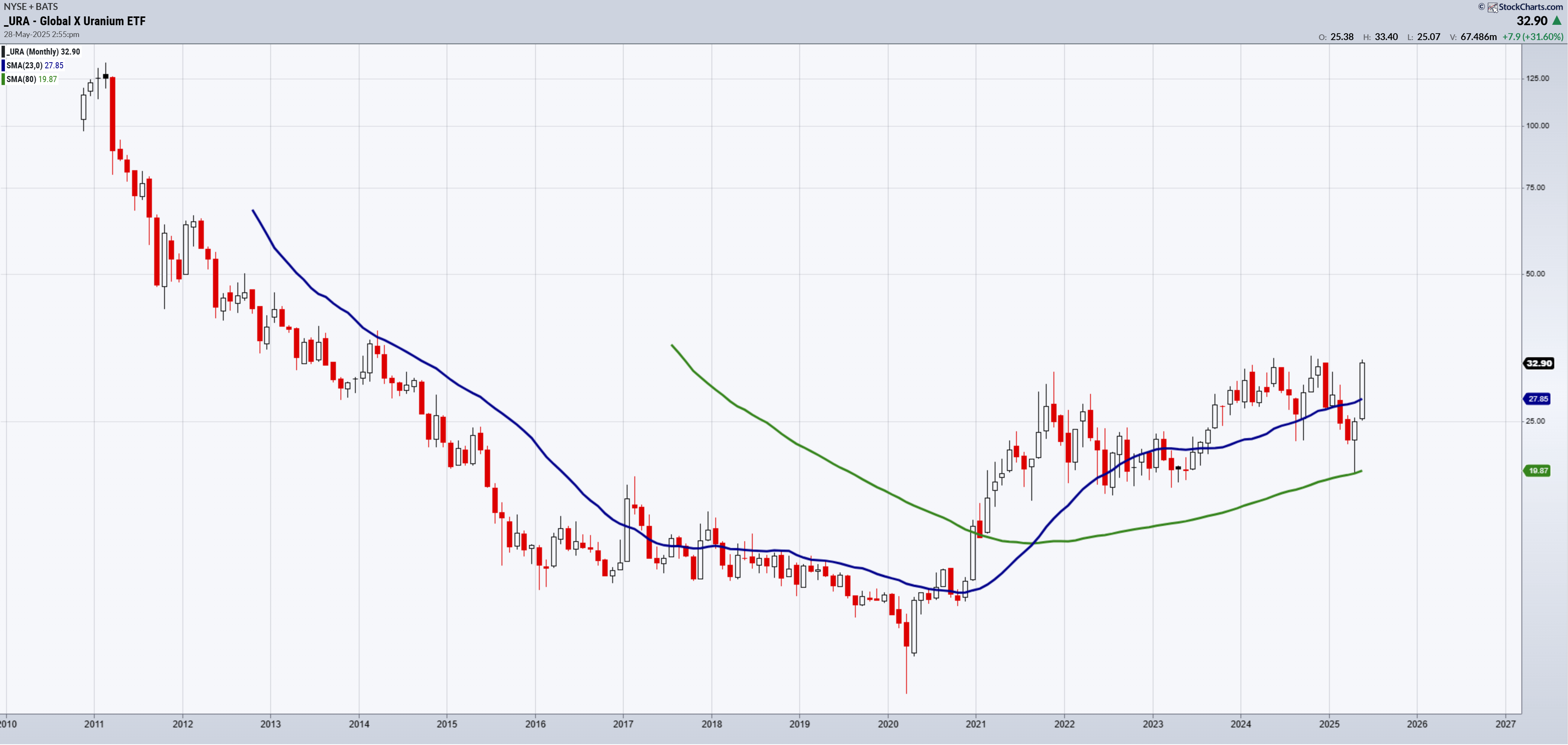Image resolution: width=1568 pixels, height=745 pixels.
Task: Click the 2011 year axis label
Action: 94,724
